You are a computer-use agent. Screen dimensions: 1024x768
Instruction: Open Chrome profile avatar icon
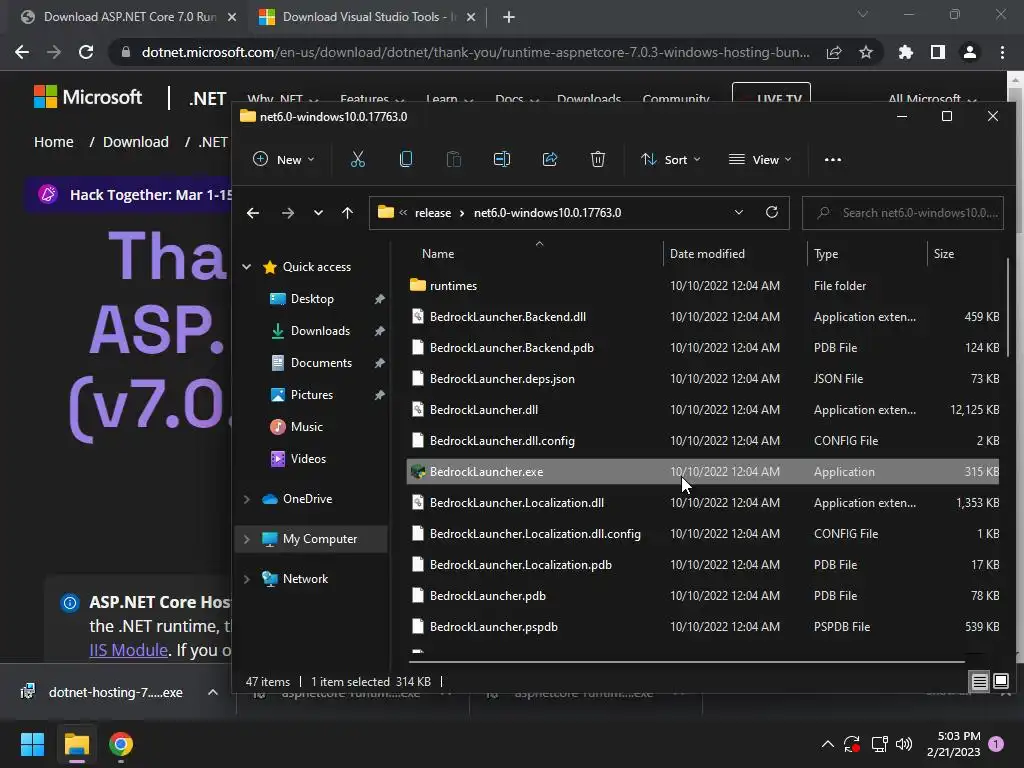[970, 52]
